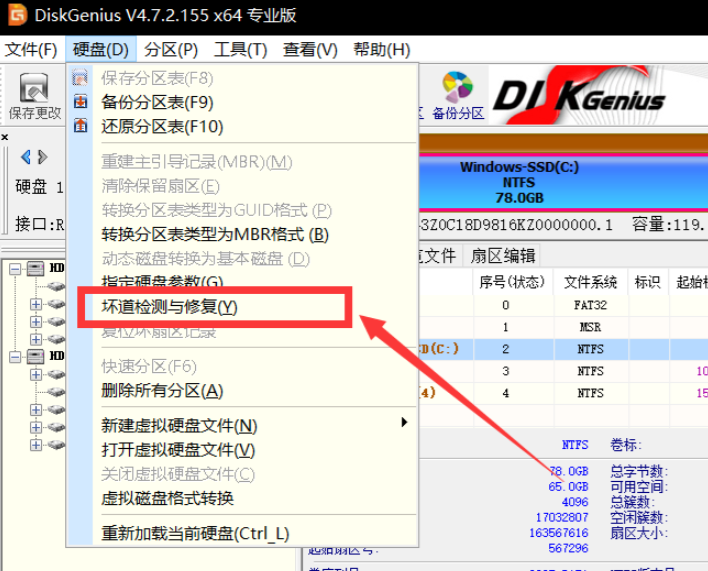
Task: Click the 保存更改 toolbar icon
Action: coord(34,96)
